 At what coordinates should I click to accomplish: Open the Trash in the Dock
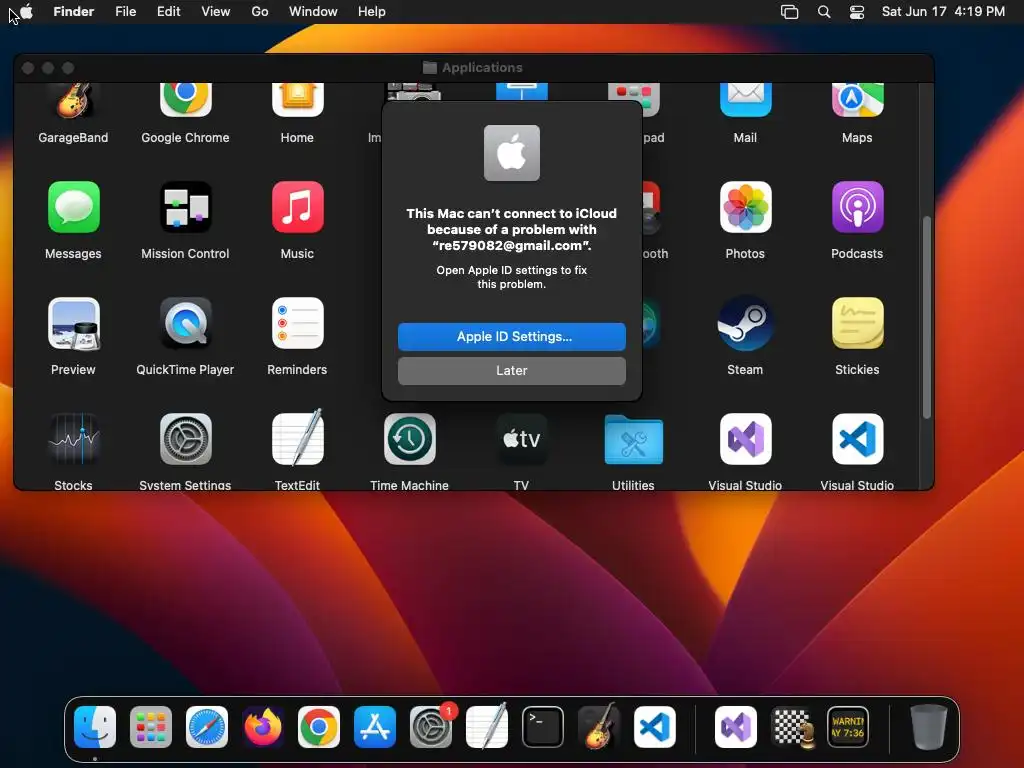[x=929, y=727]
